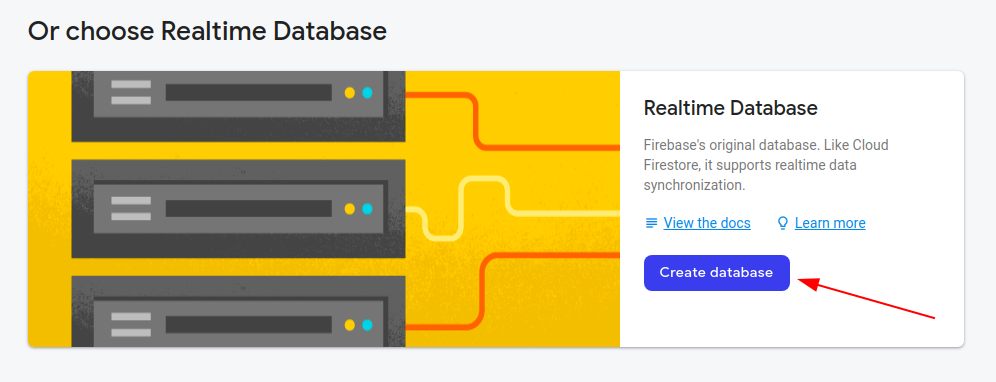The image size is (996, 382).
Task: Click the server rack illustration image
Action: tap(324, 209)
